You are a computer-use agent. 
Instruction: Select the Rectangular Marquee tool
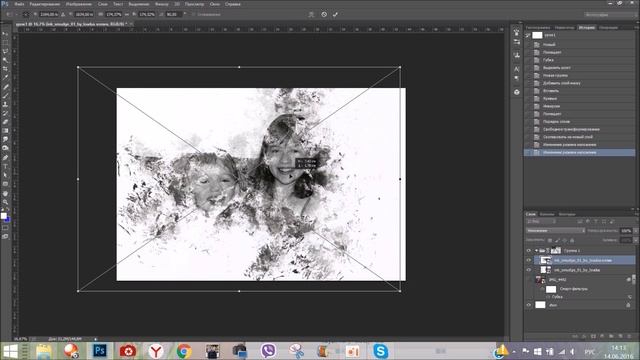(5, 43)
